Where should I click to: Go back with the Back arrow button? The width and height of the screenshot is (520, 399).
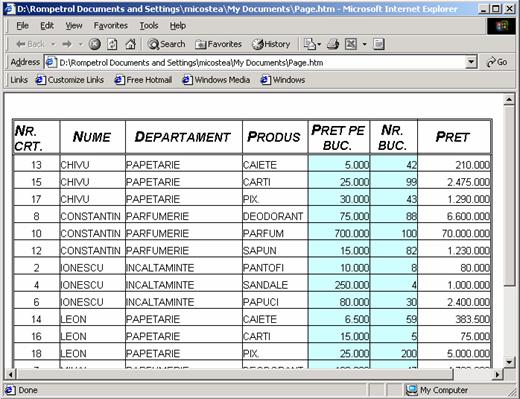30,44
